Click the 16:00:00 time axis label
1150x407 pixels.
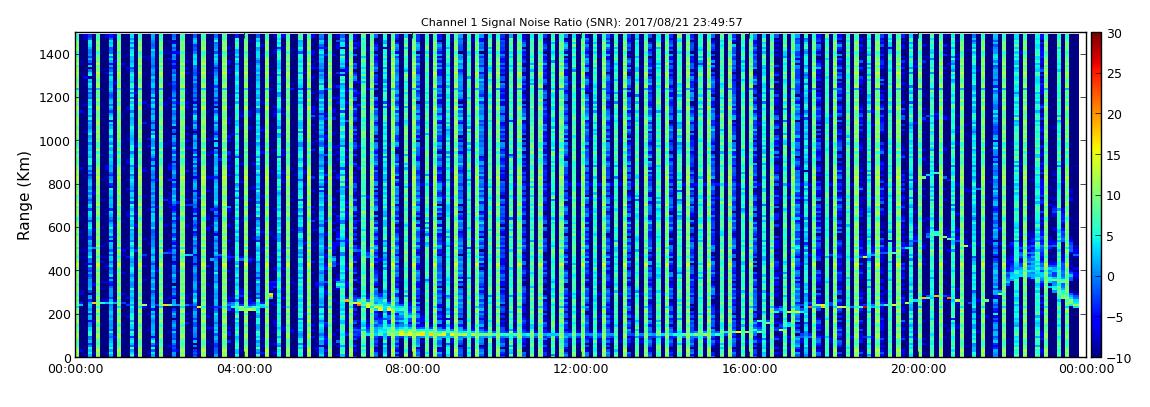pos(750,369)
